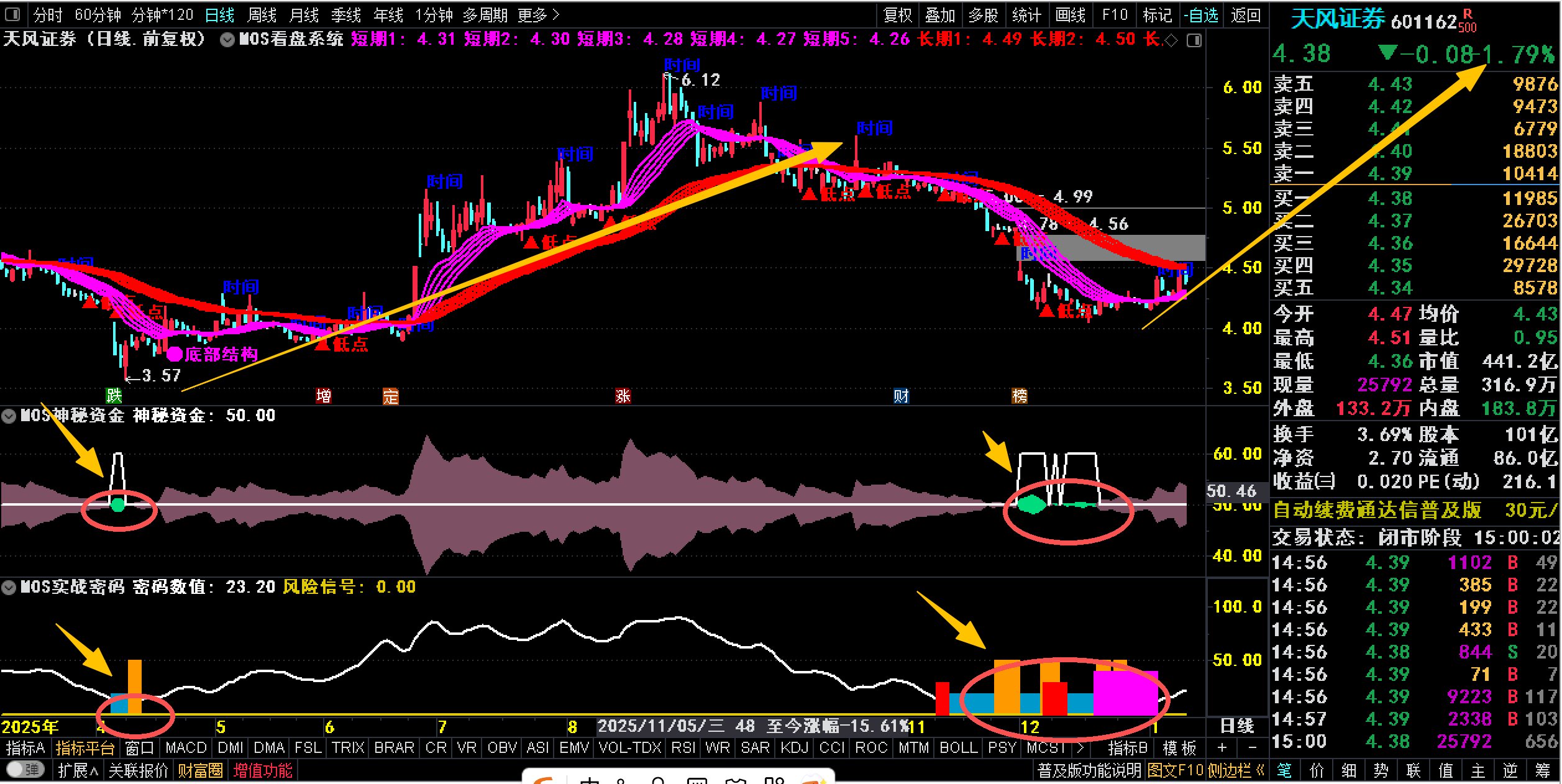
Task: Click the panel box icon beside diamond
Action: coord(1194,40)
